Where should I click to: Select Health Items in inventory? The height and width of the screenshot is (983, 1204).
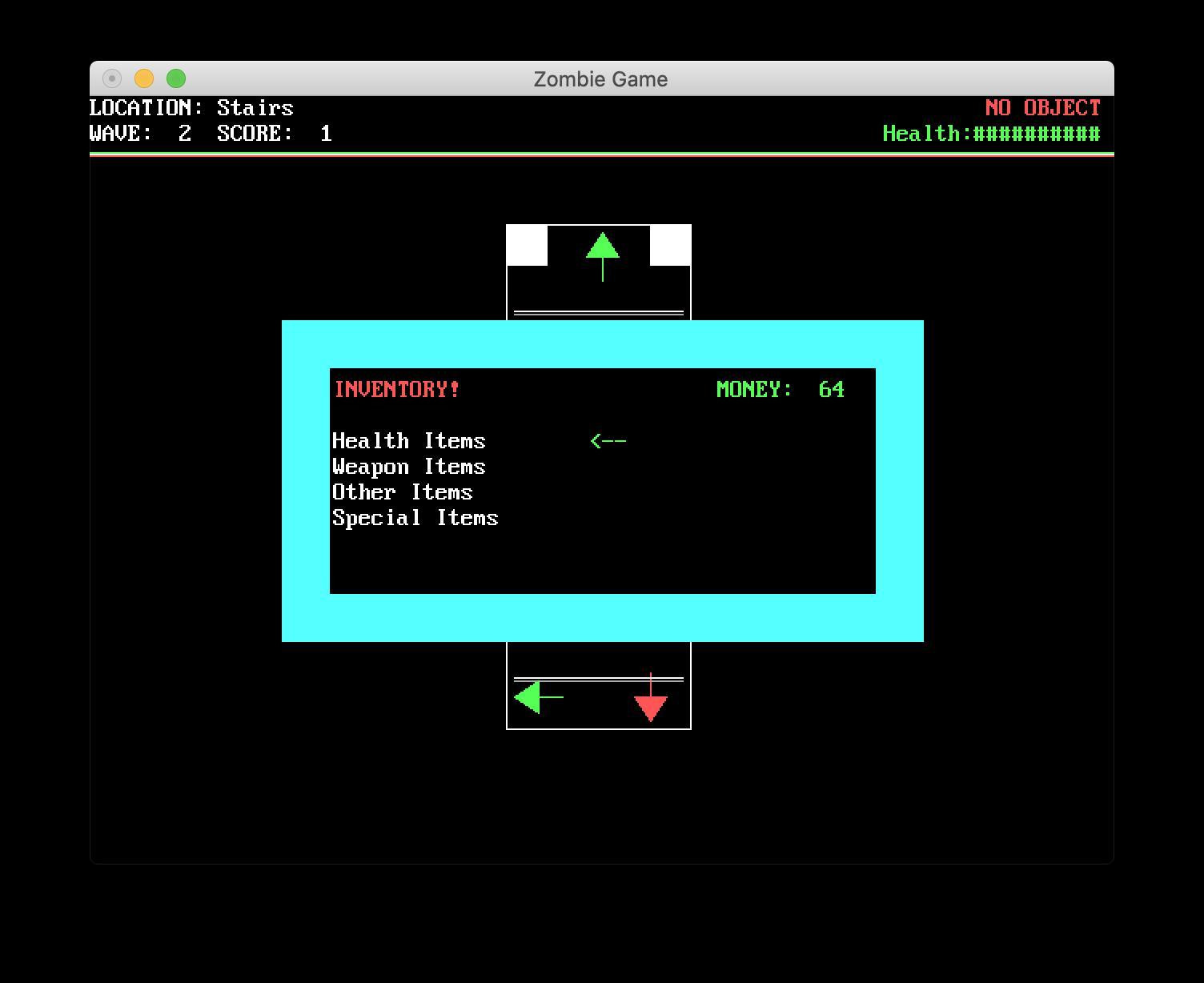click(x=409, y=441)
